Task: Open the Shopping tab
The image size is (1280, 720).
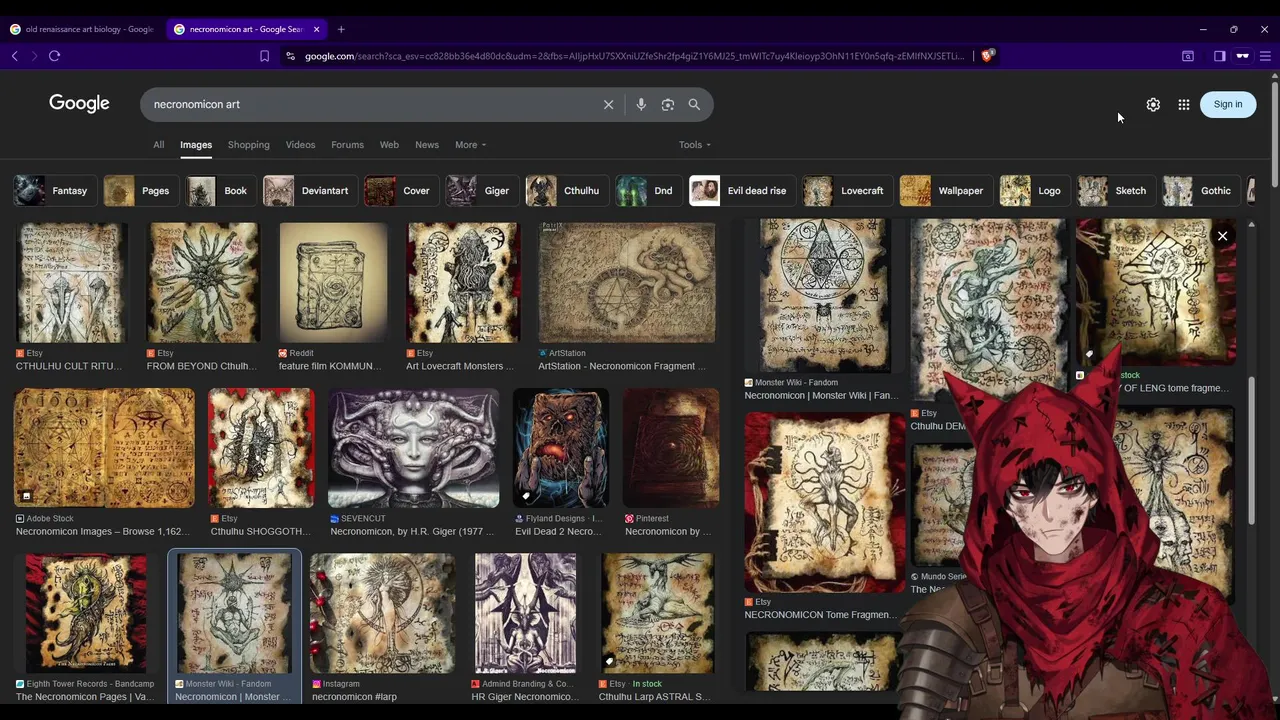Action: point(249,145)
